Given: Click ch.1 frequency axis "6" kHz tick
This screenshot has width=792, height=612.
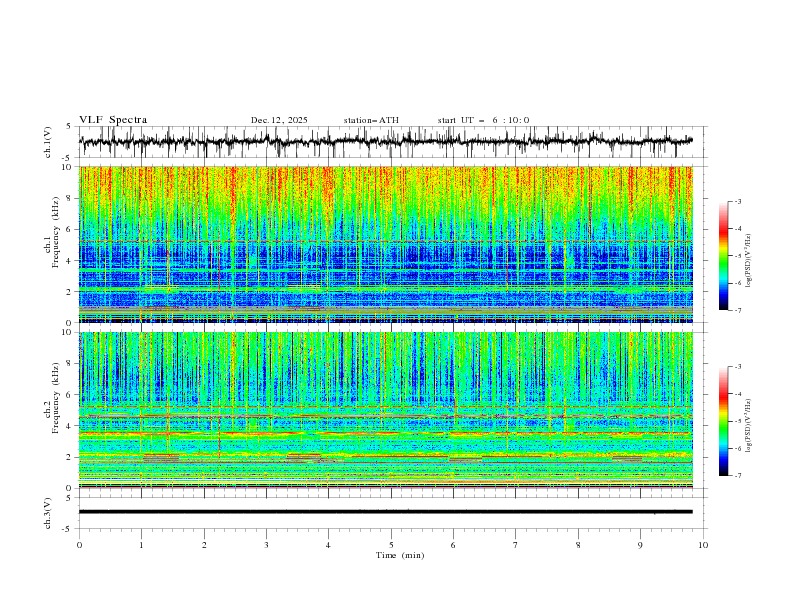Looking at the screenshot, I should 71,230.
